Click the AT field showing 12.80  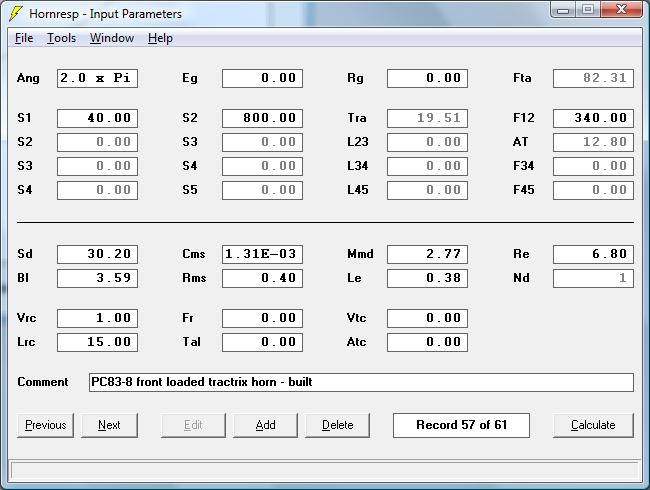point(593,142)
